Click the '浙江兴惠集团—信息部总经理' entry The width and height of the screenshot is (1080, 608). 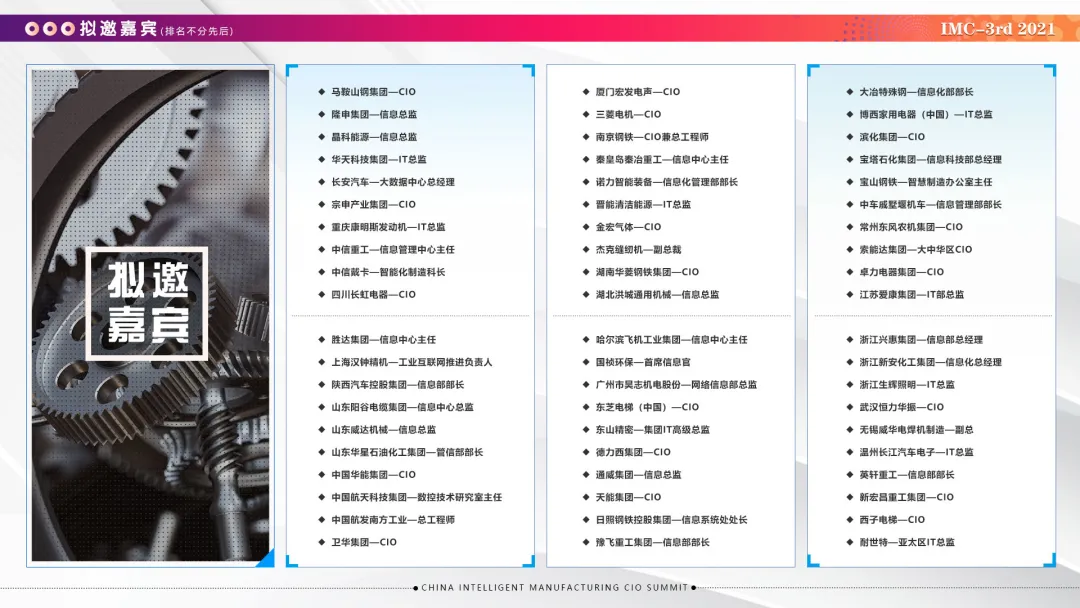(921, 339)
